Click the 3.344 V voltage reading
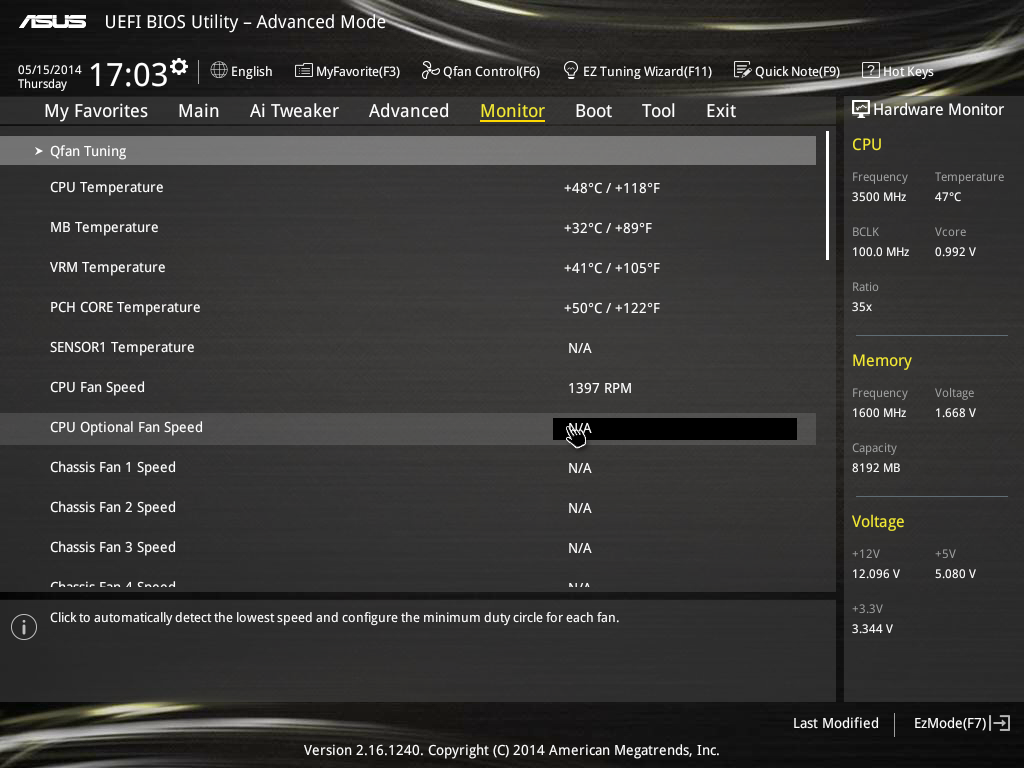 872,628
